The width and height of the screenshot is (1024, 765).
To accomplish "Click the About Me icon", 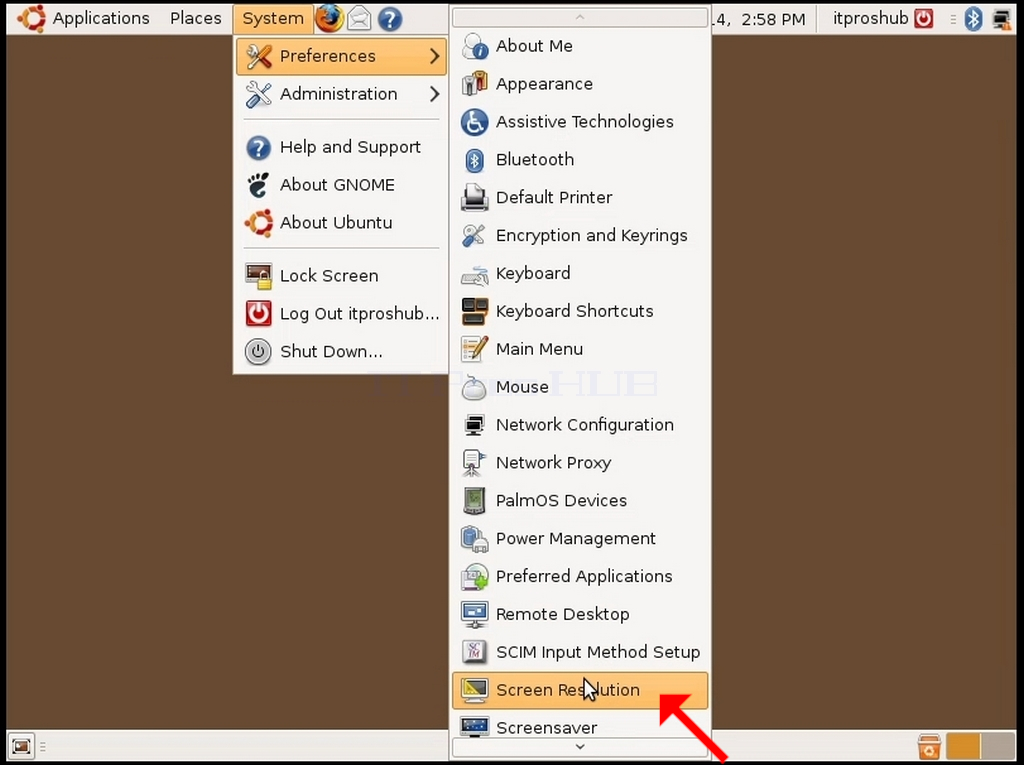I will pos(475,46).
